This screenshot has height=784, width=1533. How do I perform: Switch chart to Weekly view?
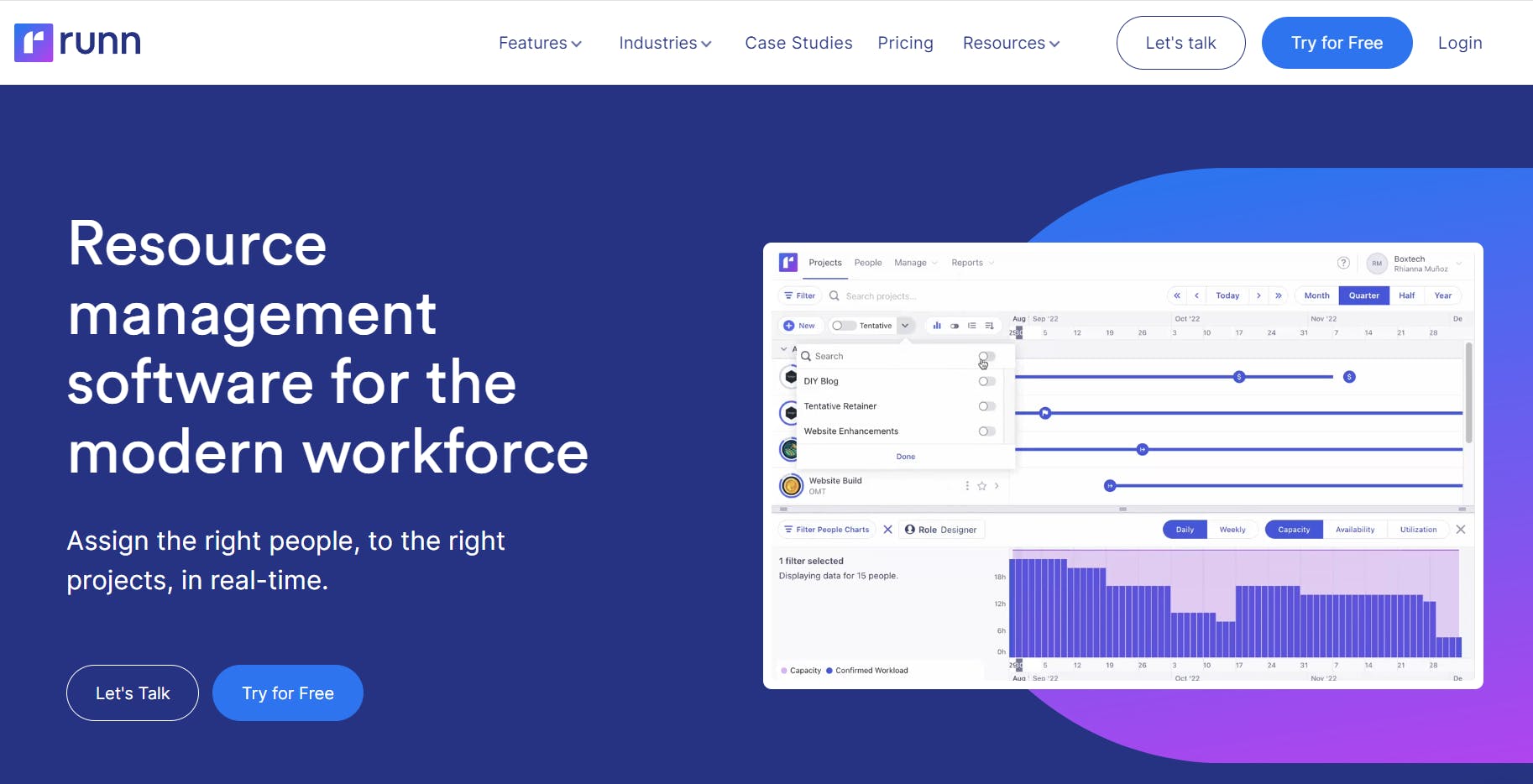click(x=1232, y=530)
